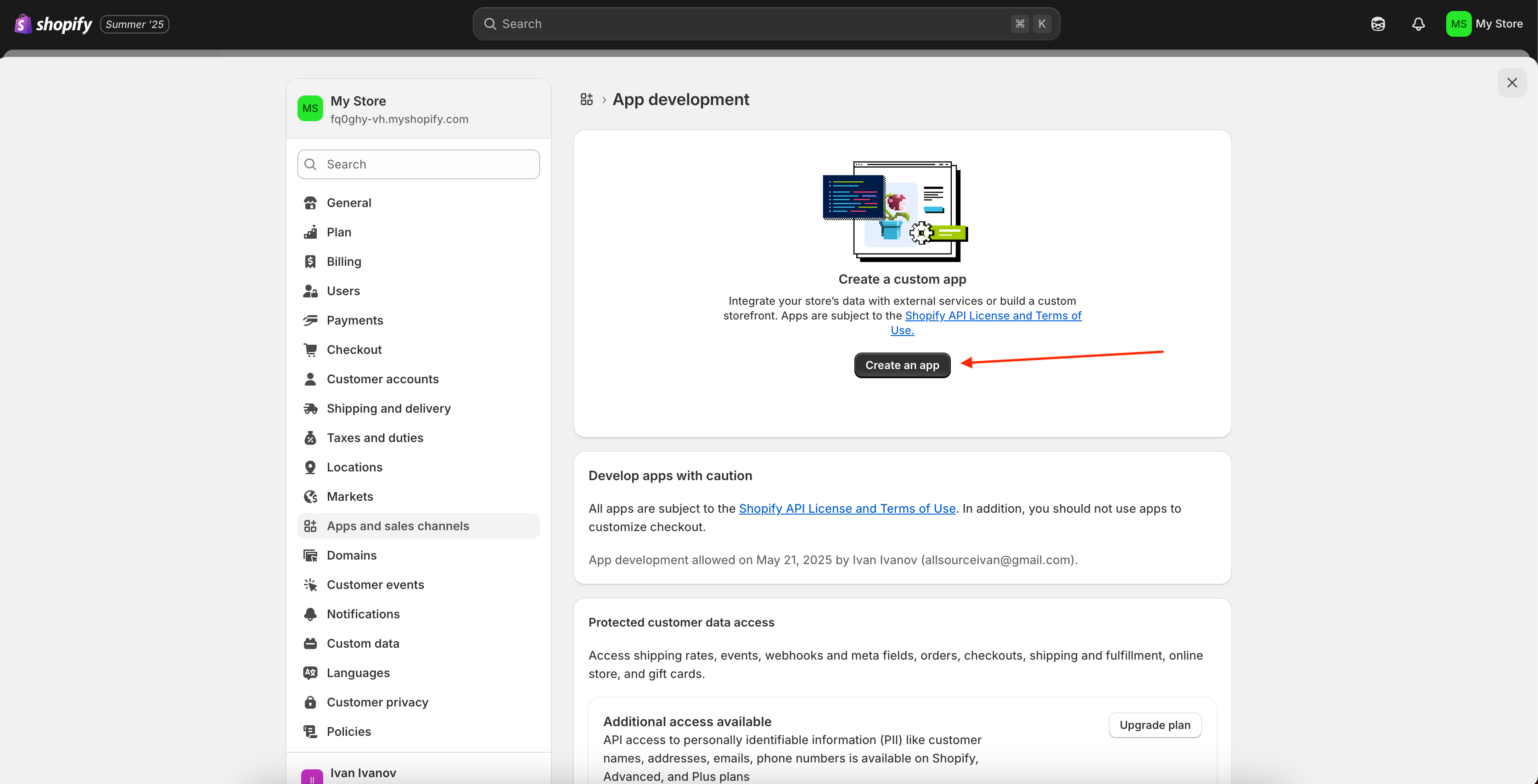Click the Checkout cart icon
The width and height of the screenshot is (1538, 784).
(310, 350)
